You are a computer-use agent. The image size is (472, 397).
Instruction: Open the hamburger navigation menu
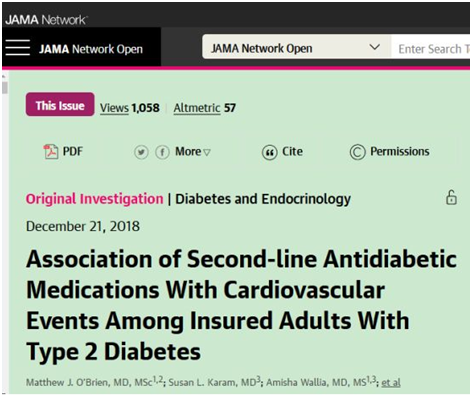click(18, 48)
